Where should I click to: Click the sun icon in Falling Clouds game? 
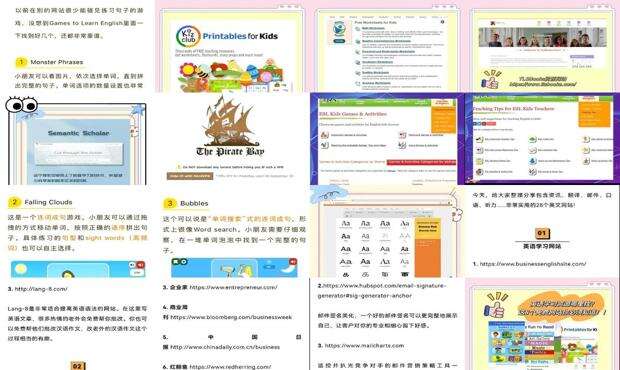pos(21,269)
